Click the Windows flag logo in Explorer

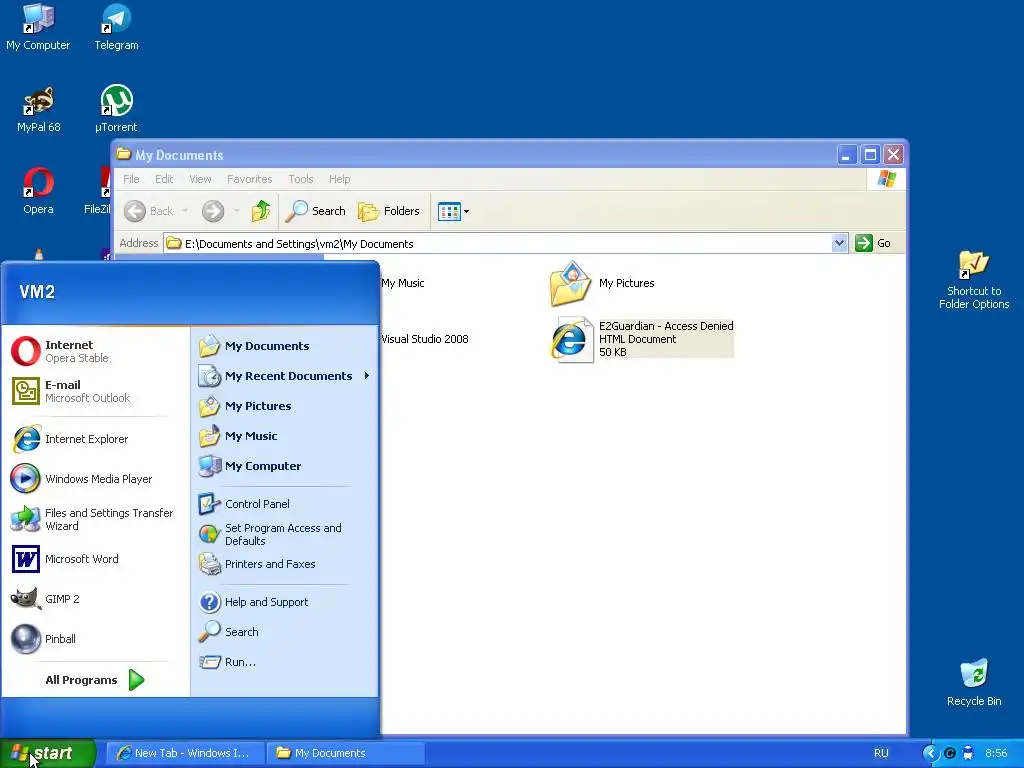click(887, 179)
